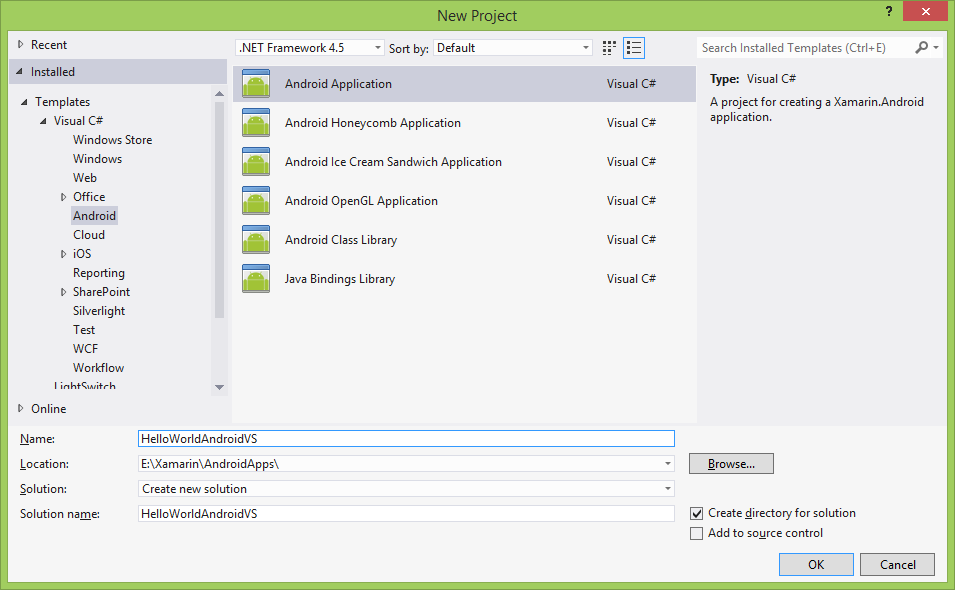Select the Windows template category

point(97,159)
